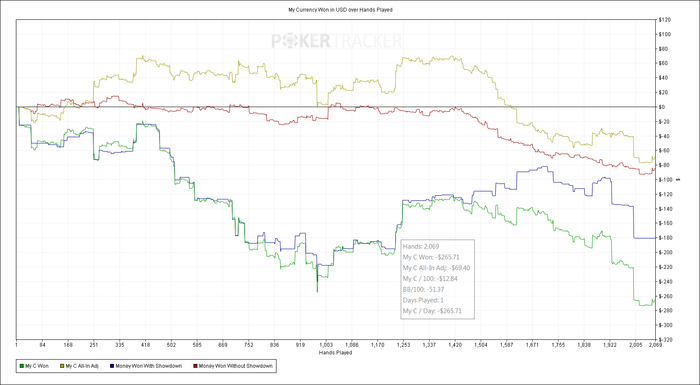This screenshot has width=700, height=385.
Task: Click the $0 y-axis label
Action: click(x=661, y=107)
